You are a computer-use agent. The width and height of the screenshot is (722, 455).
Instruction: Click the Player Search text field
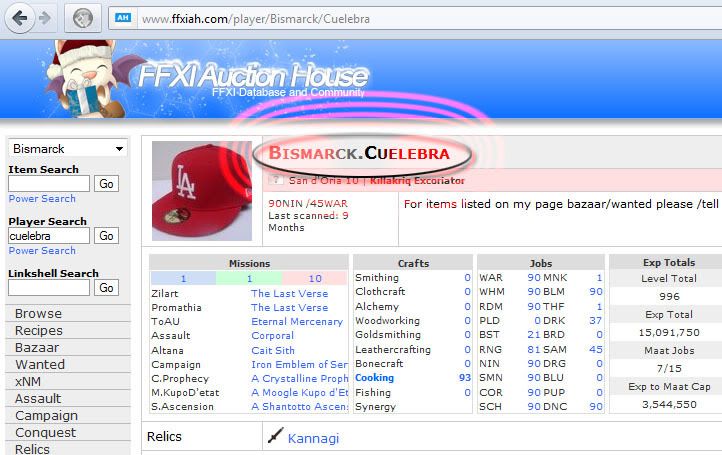(x=49, y=235)
